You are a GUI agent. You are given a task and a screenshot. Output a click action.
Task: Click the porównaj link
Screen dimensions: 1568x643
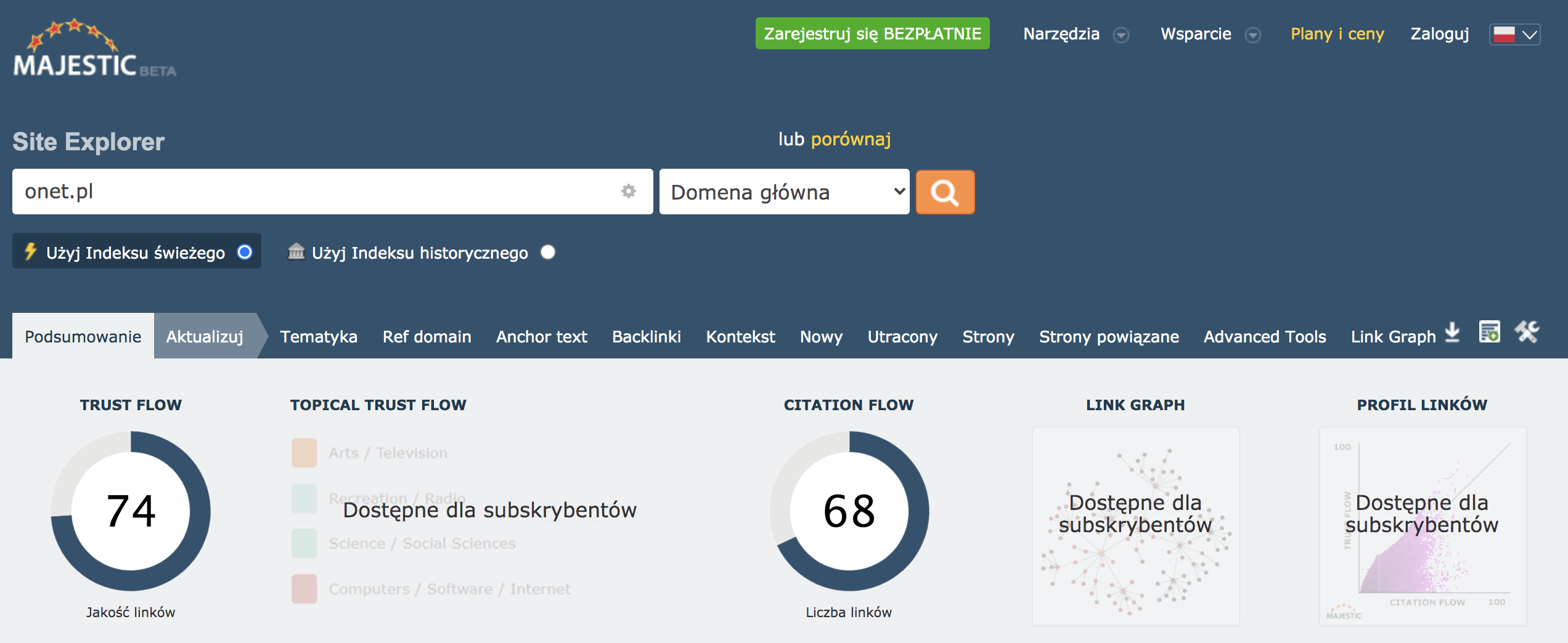[x=851, y=139]
